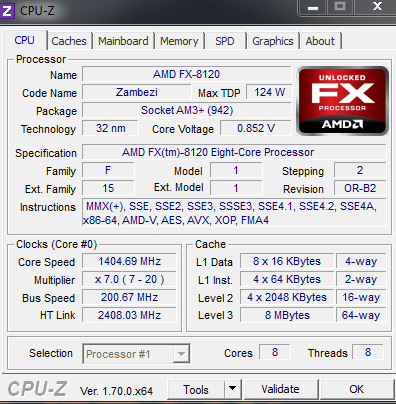
Task: Click the Family value F
Action: [108, 170]
